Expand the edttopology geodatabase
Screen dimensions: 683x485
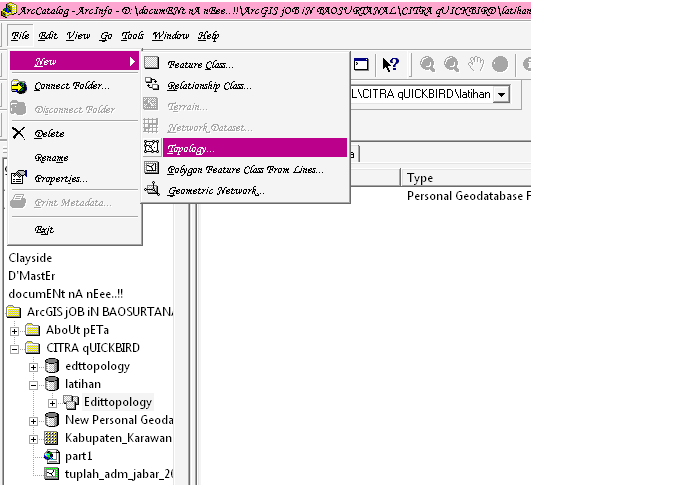(x=34, y=367)
